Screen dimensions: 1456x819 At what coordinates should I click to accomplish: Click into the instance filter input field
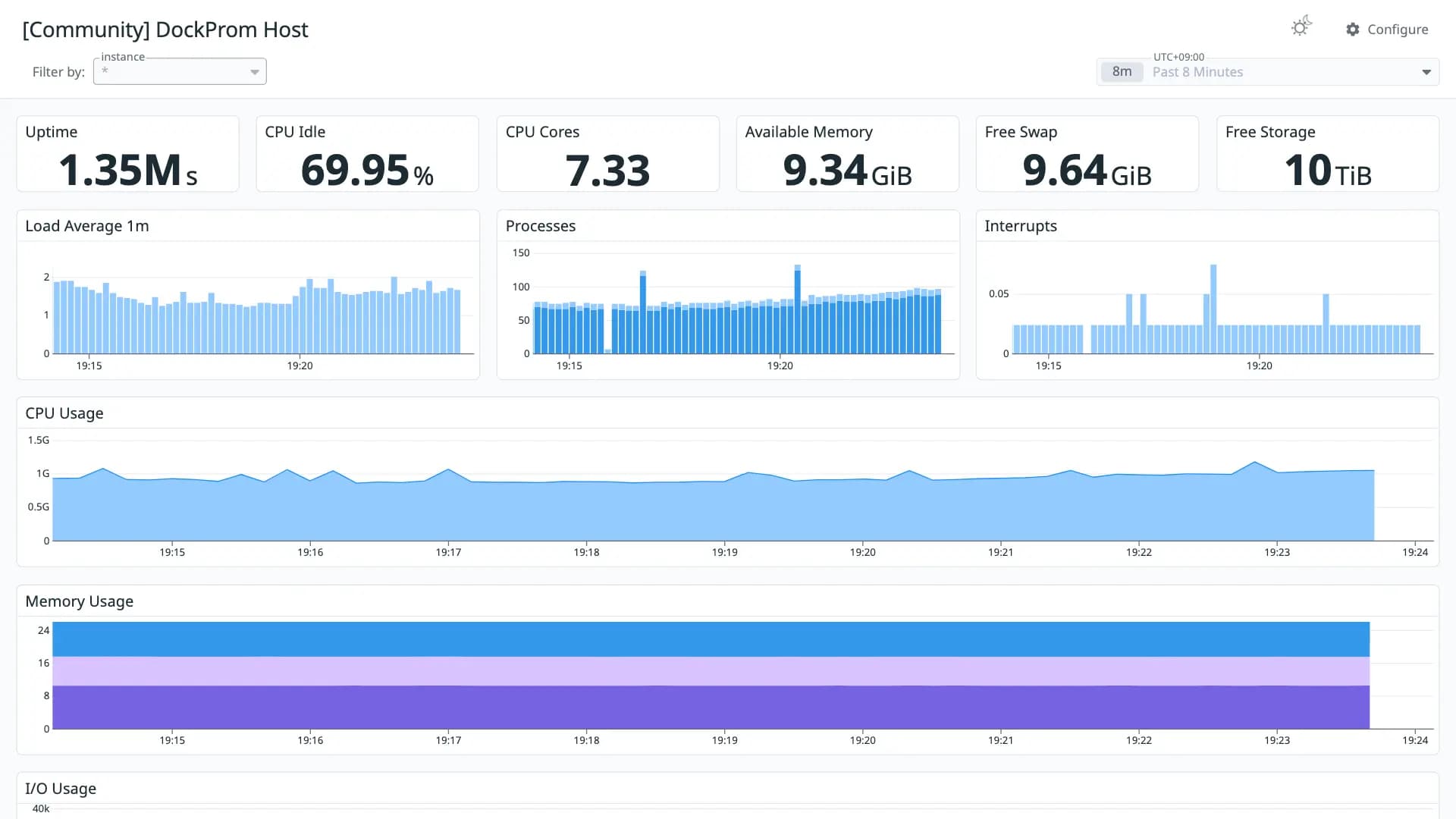pos(180,71)
